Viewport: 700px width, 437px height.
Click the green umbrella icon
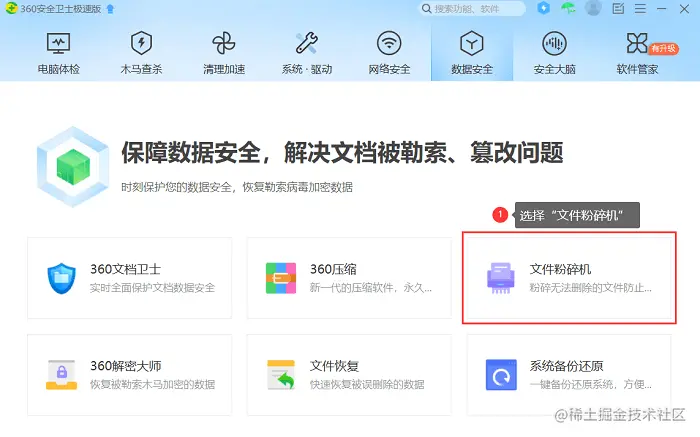(568, 8)
